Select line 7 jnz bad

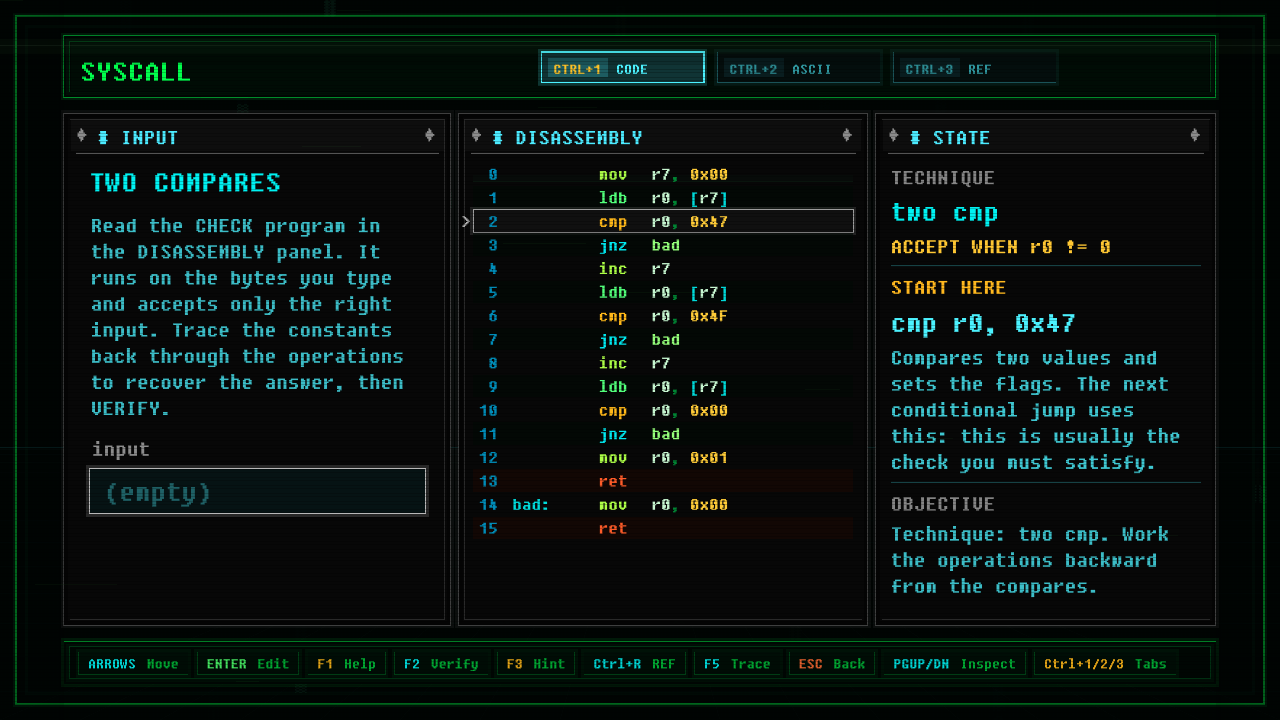[x=663, y=340]
